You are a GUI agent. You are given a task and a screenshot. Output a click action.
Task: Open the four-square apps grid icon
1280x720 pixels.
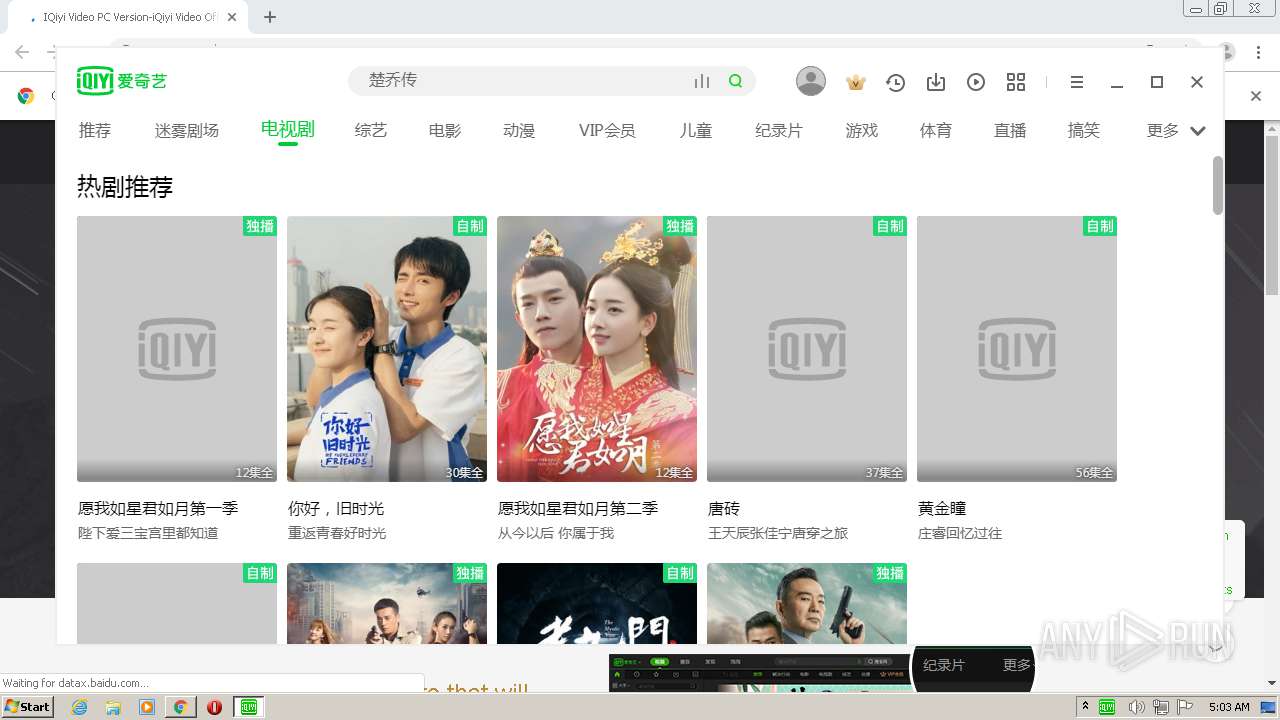(x=1016, y=82)
